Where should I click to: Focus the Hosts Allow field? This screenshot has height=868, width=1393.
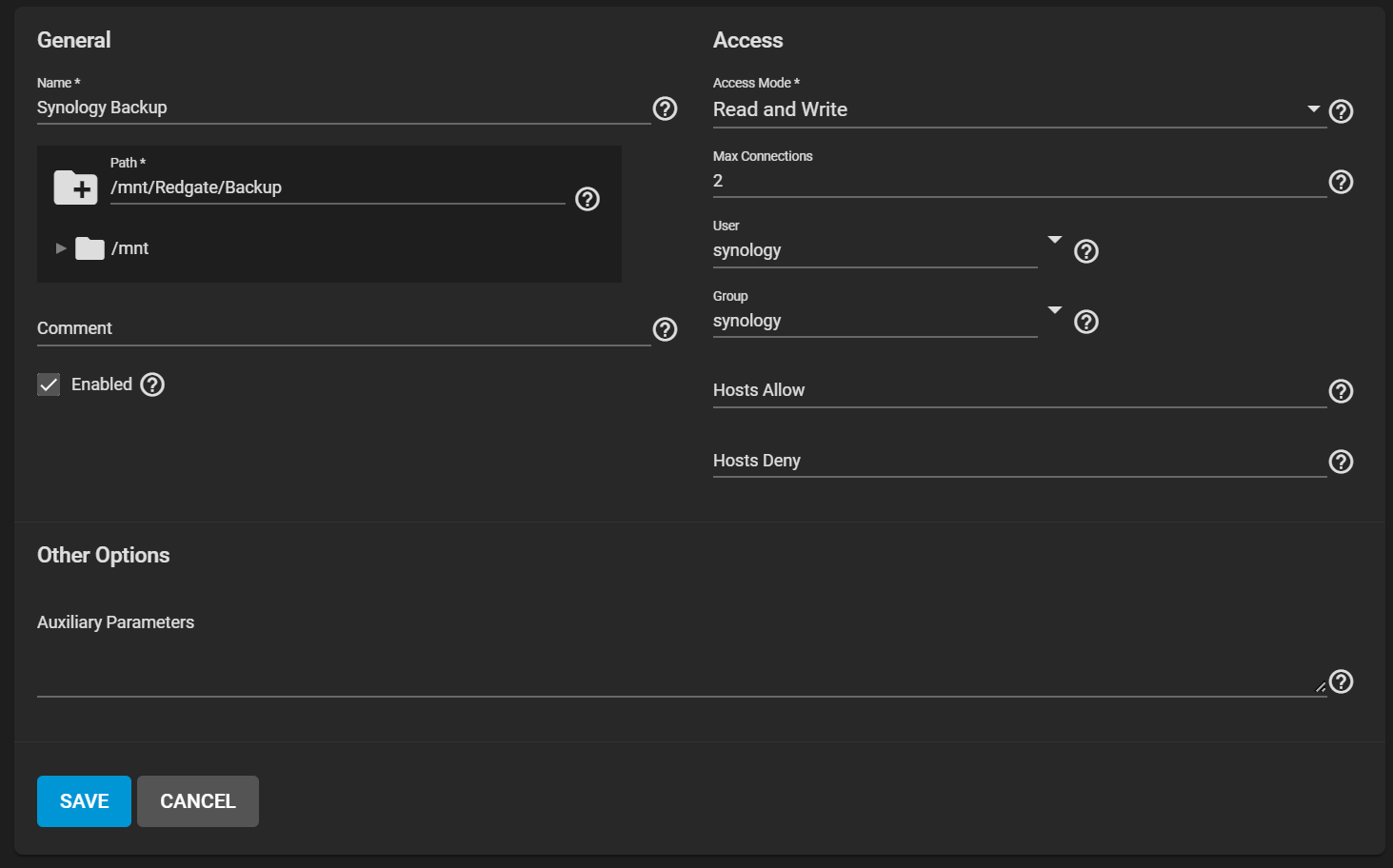pyautogui.click(x=1019, y=390)
